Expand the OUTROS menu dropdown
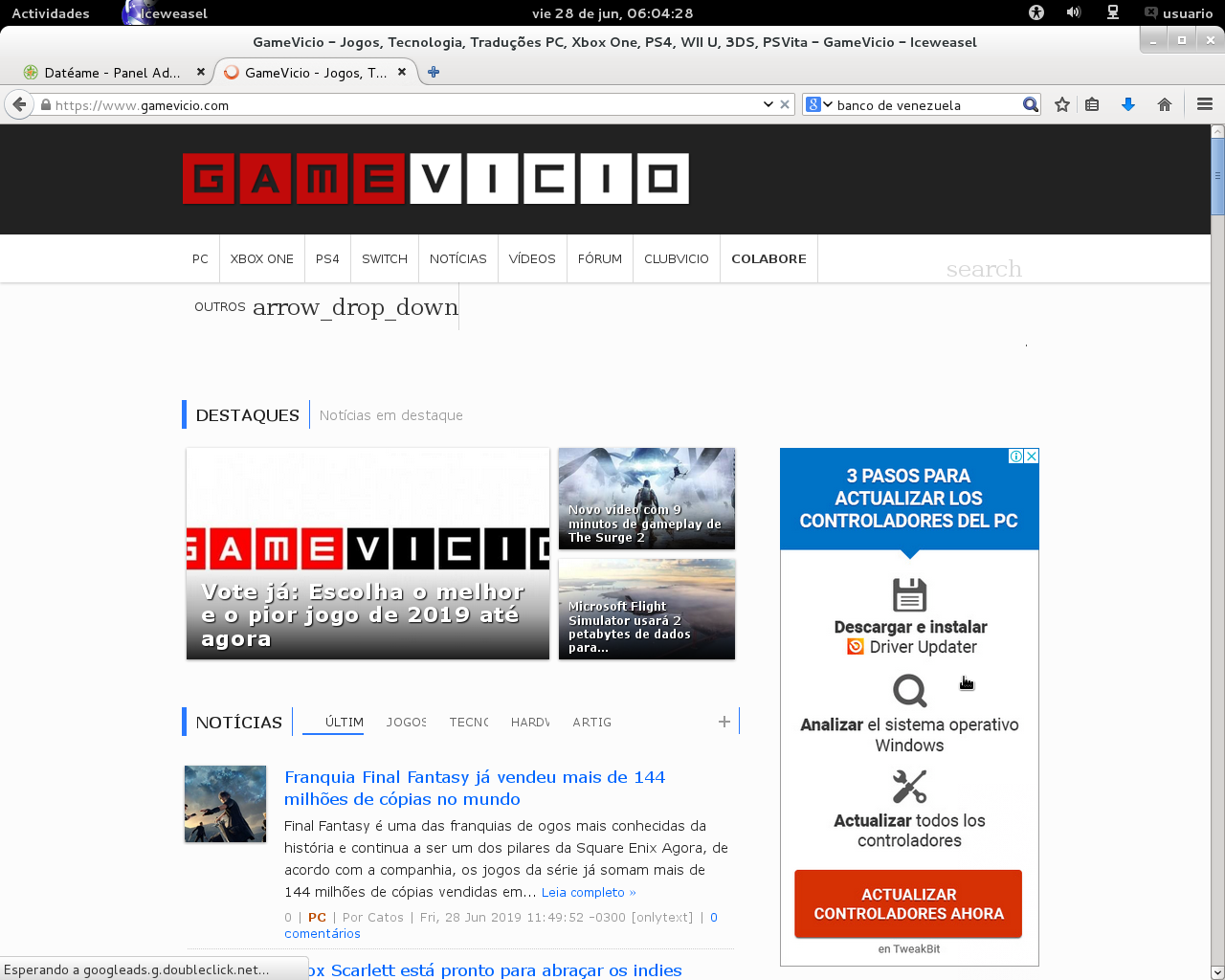Screen dimensions: 1225x980 [326, 307]
